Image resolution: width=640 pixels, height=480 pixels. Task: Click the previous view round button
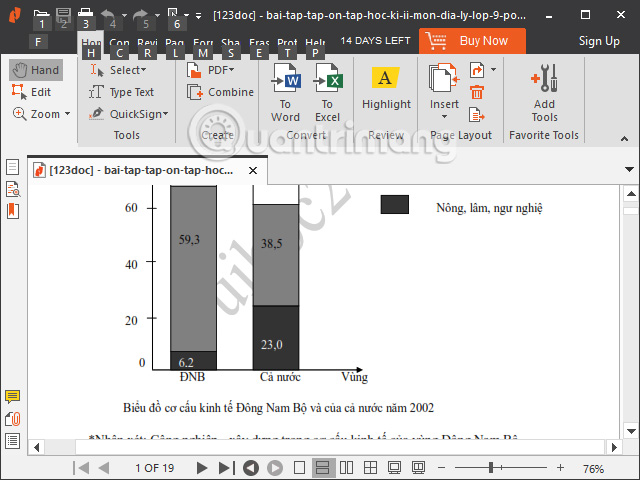click(251, 468)
